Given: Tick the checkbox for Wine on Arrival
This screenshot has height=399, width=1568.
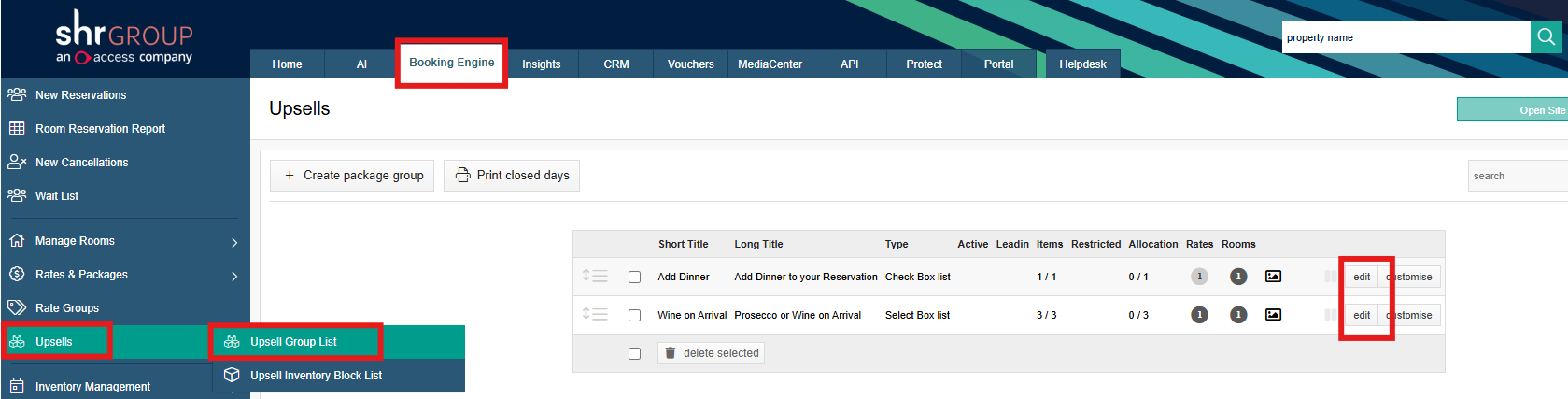Looking at the screenshot, I should [x=635, y=316].
